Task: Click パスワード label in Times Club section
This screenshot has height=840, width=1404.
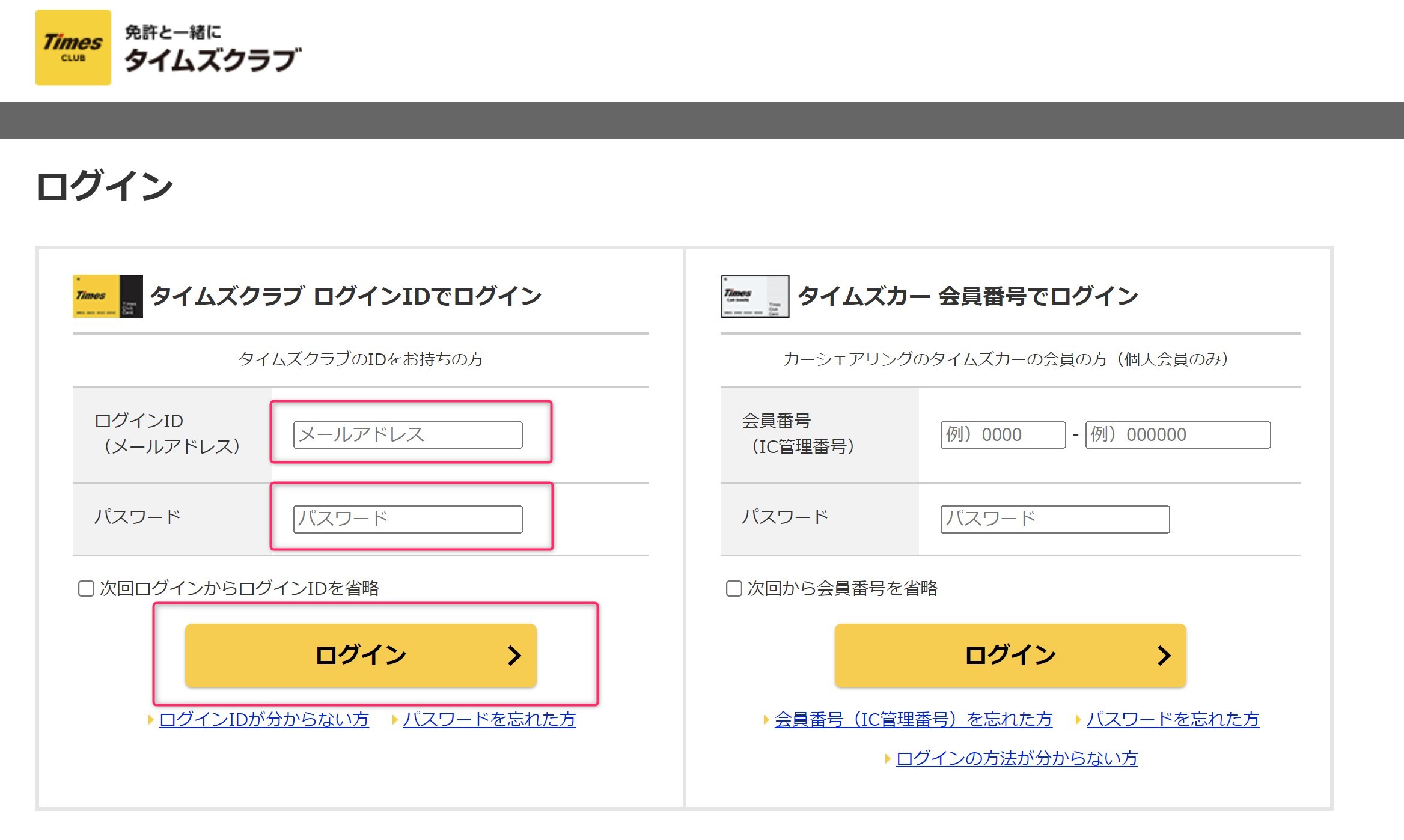Action: click(x=137, y=517)
